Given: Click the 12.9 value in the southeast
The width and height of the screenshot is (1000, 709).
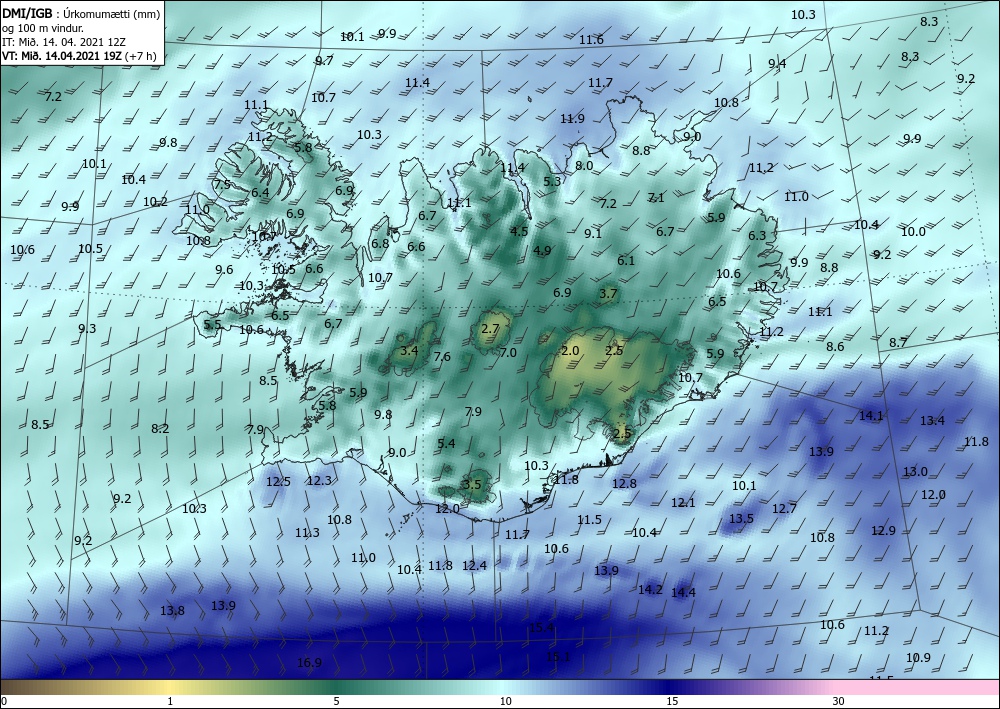Looking at the screenshot, I should pos(883,530).
